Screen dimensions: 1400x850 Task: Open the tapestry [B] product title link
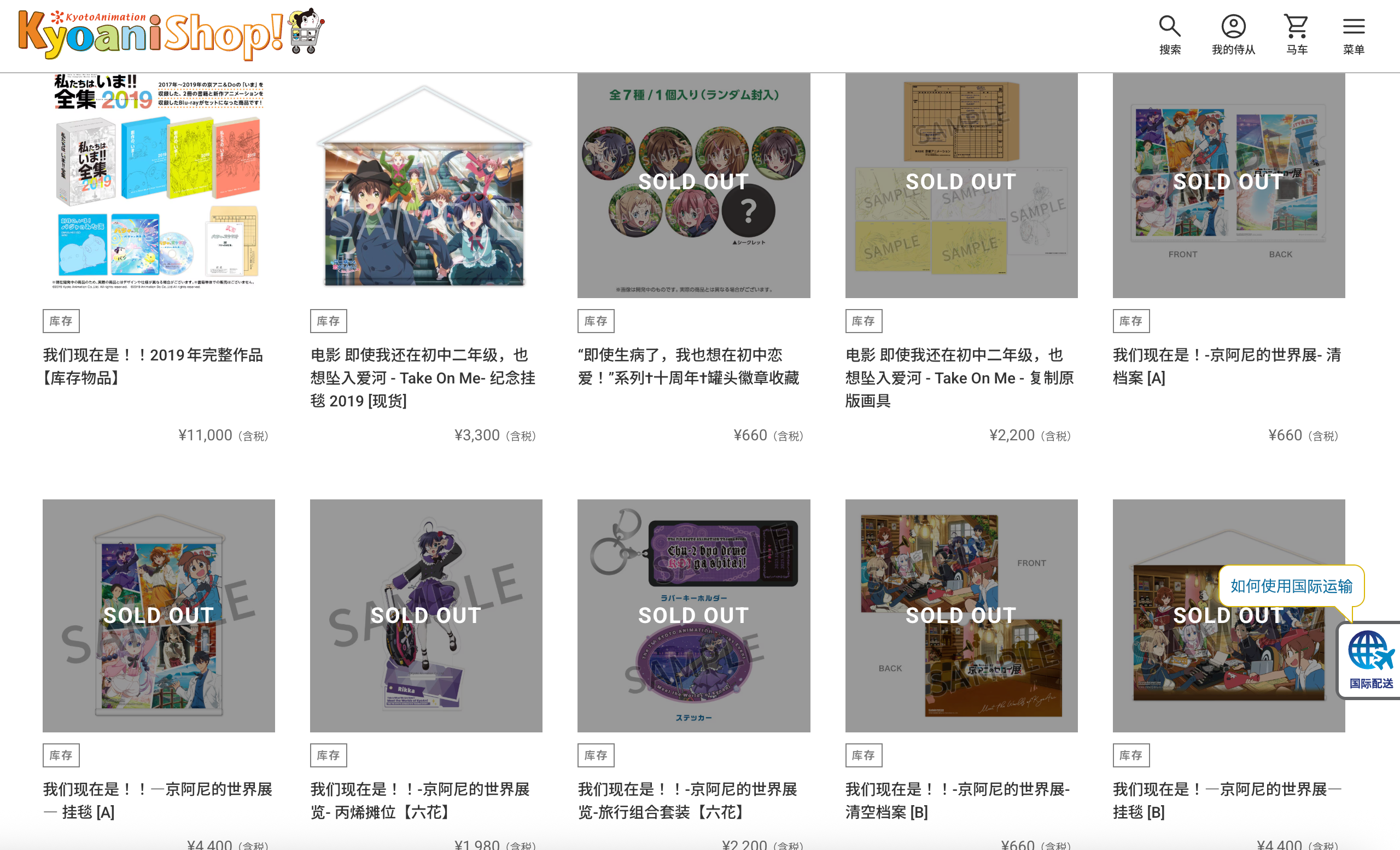coord(1227,801)
